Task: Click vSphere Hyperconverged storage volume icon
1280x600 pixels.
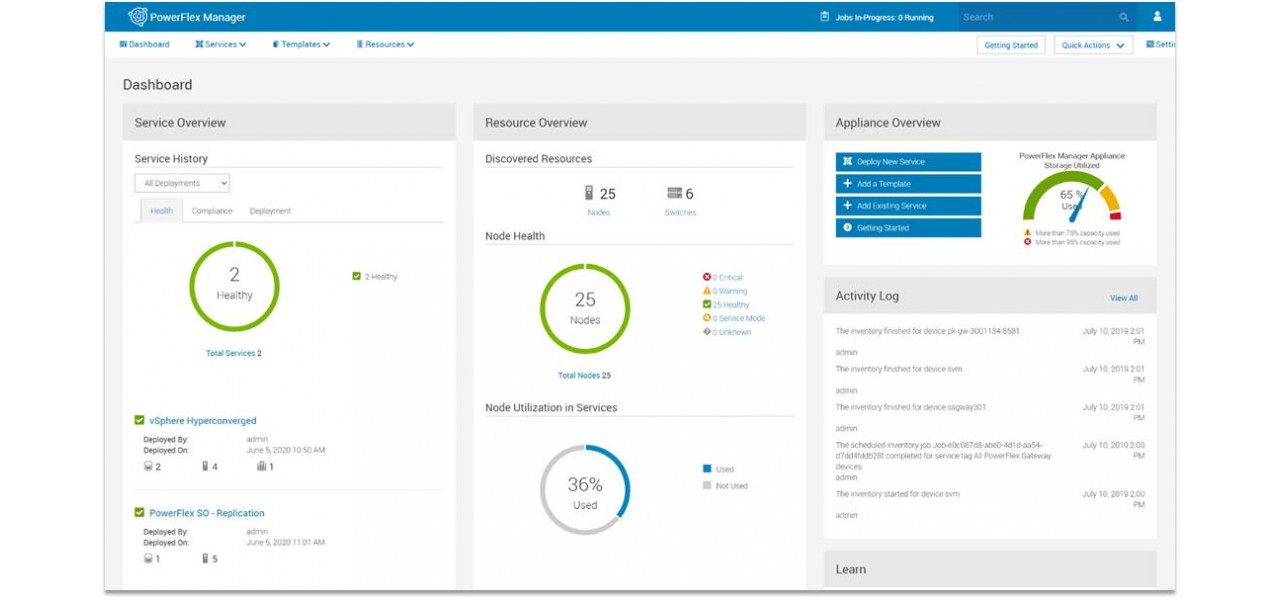Action: coord(148,466)
